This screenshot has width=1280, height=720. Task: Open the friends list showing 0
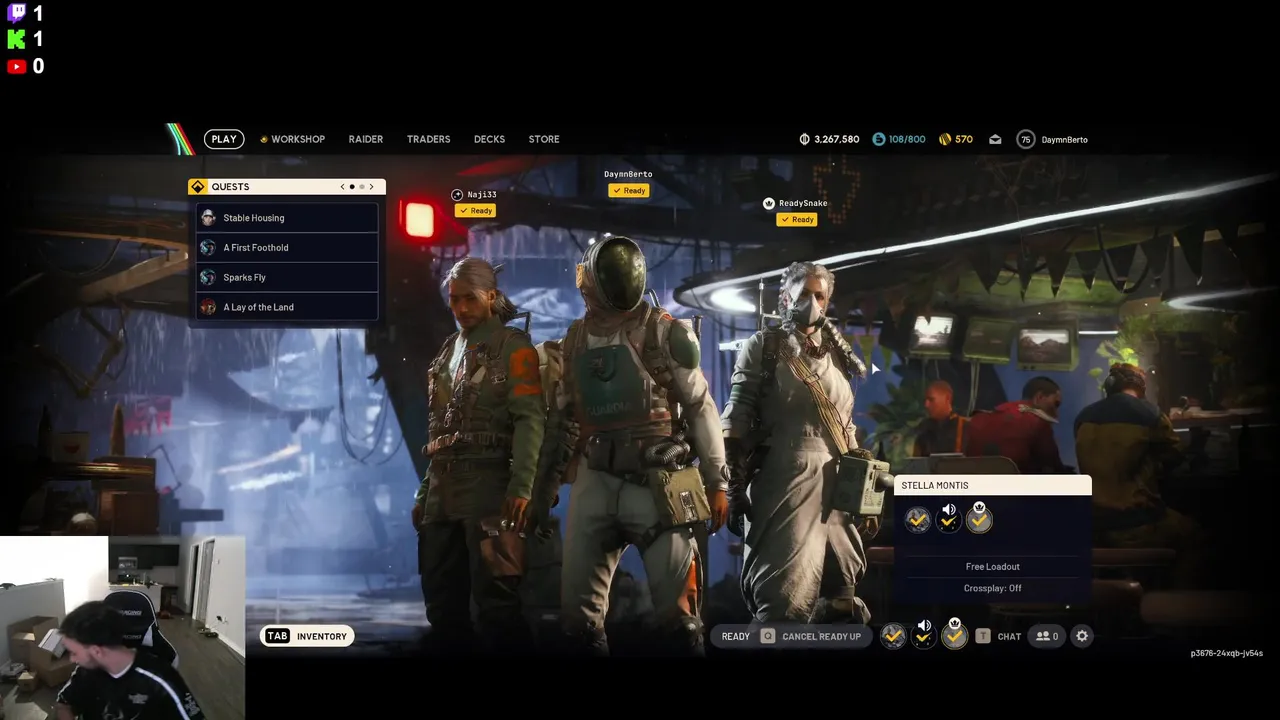pos(1047,636)
